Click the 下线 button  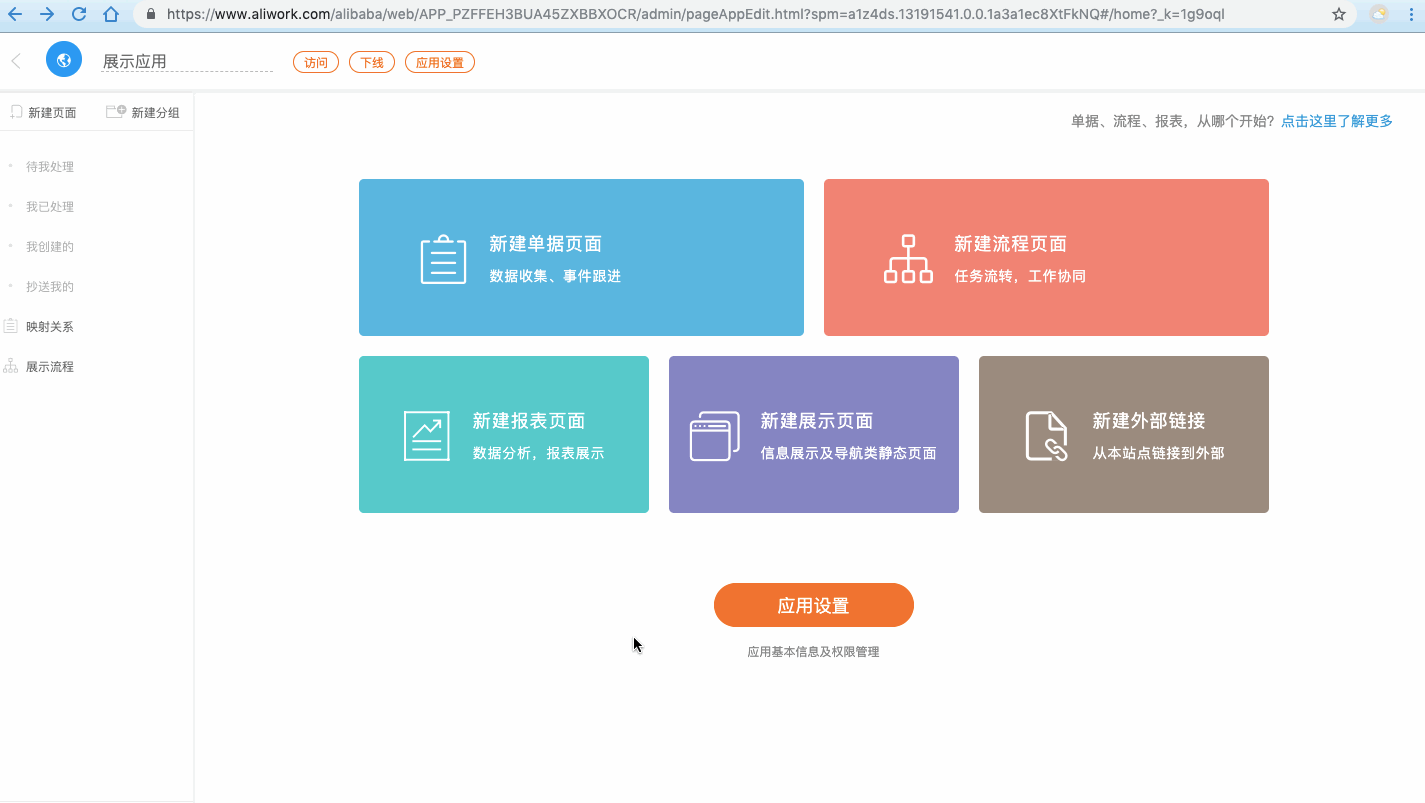point(372,62)
